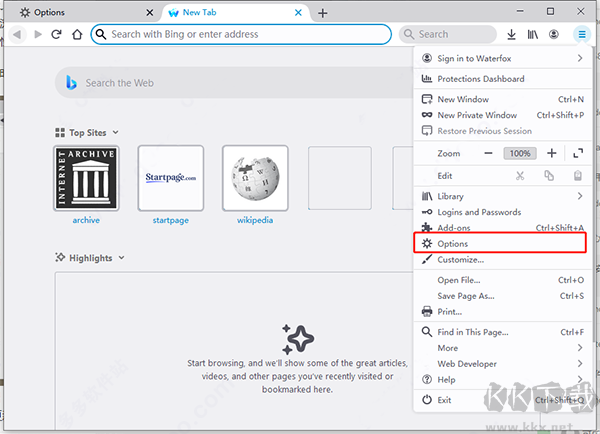Expand the More submenu
This screenshot has height=434, width=600.
(502, 348)
